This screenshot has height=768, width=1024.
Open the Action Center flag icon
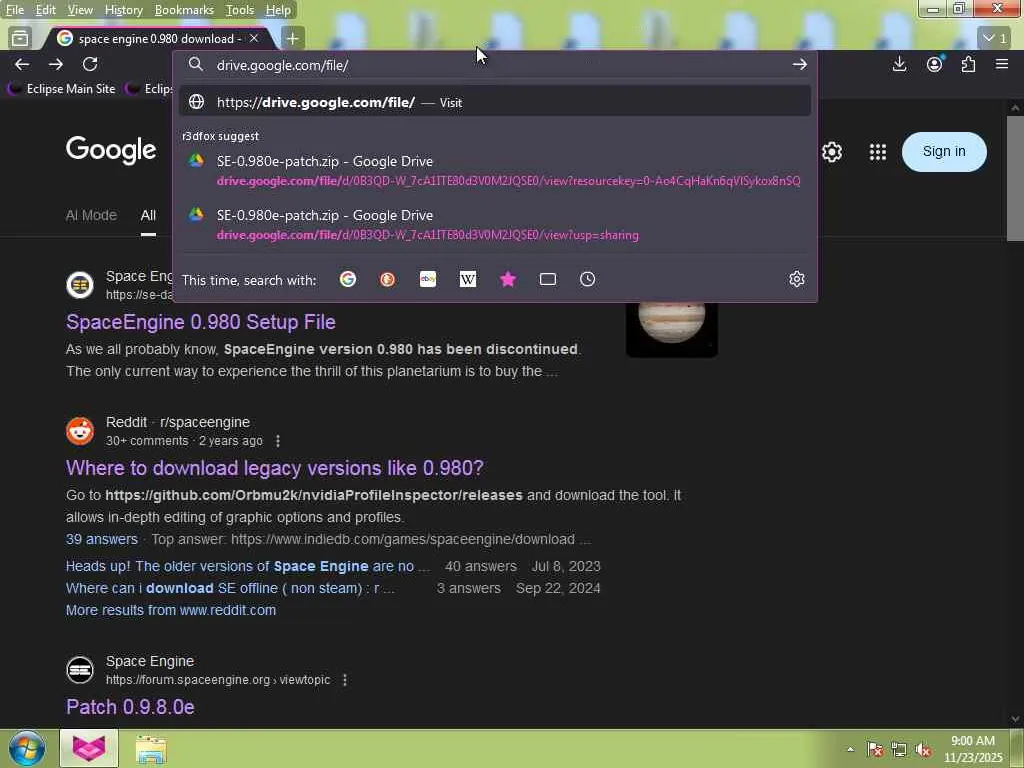875,750
